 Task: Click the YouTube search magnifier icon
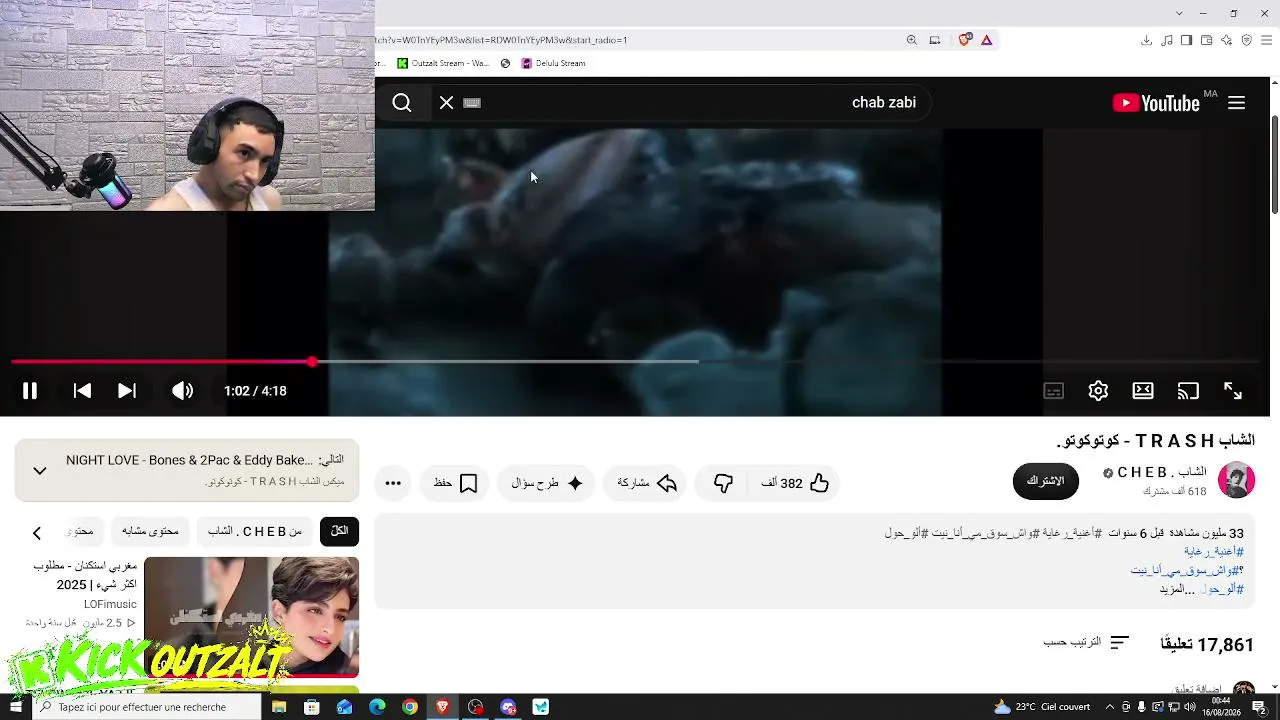coord(402,103)
